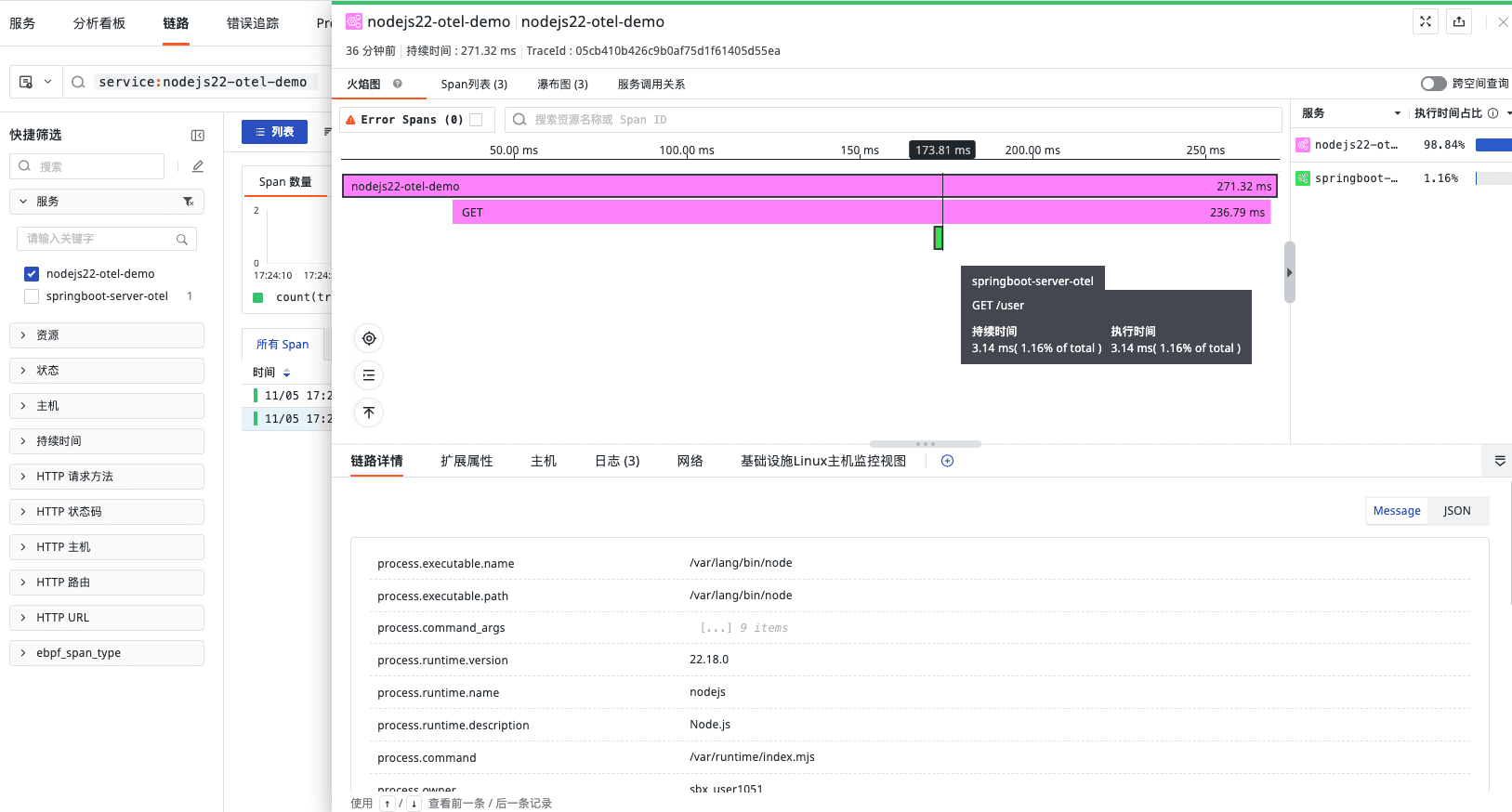Click the nodejs22 service legend icon
Viewport: 1512px width, 812px height.
click(1303, 145)
